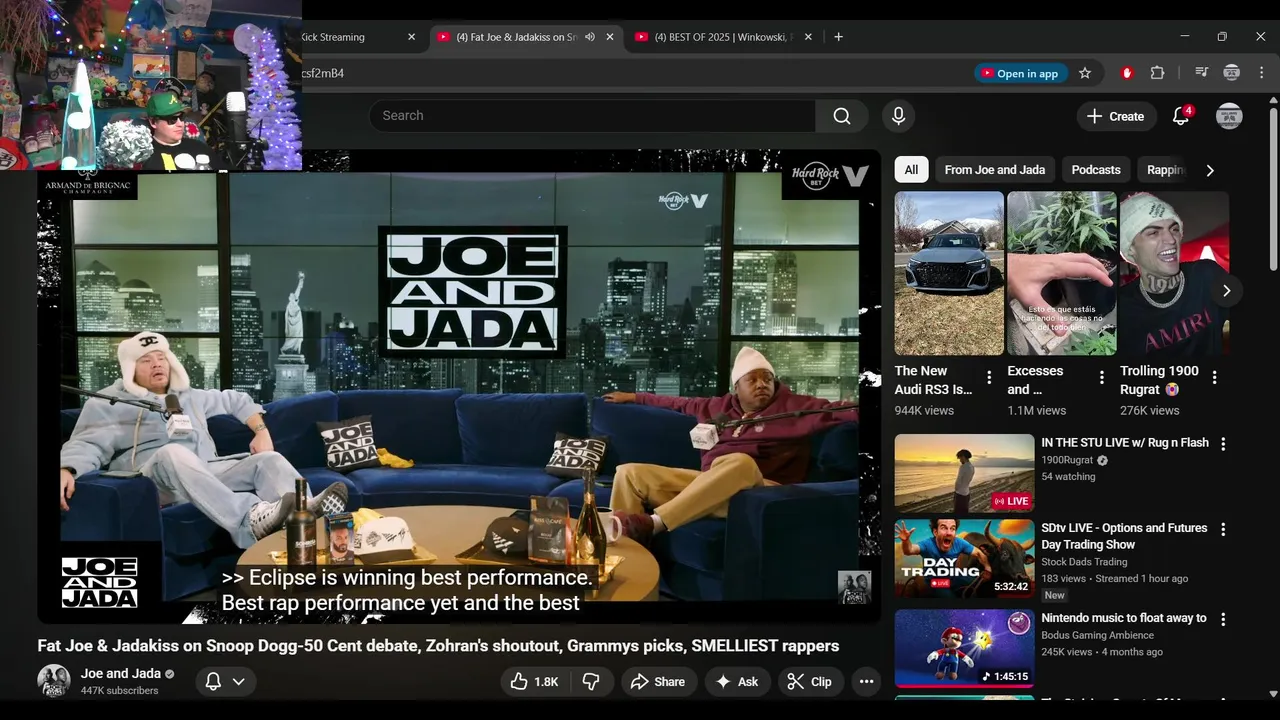
Task: Click SDtv LIVE - Options and Futures title
Action: coord(1125,536)
